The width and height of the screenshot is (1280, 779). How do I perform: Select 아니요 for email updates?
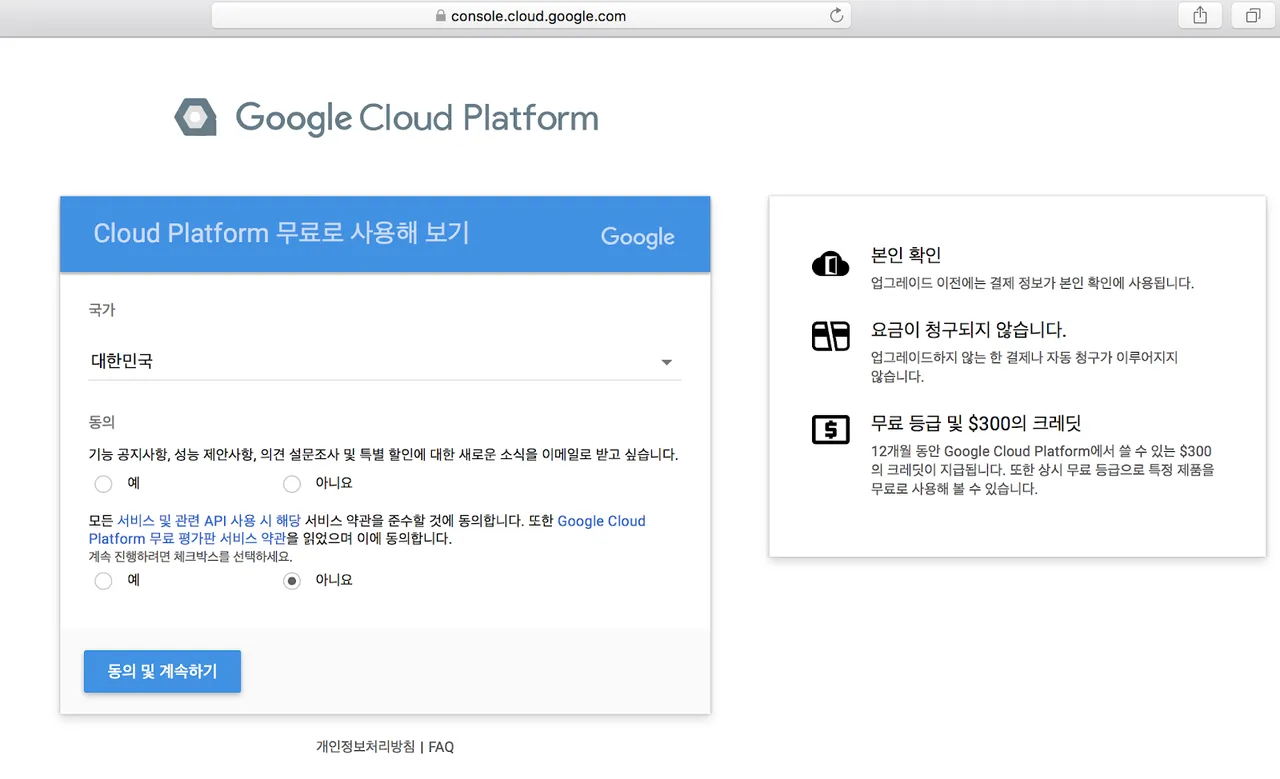click(x=292, y=484)
